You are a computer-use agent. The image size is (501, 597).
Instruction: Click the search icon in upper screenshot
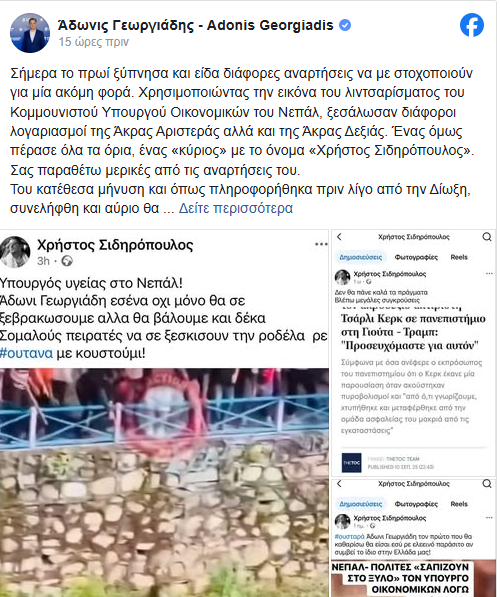(x=487, y=237)
